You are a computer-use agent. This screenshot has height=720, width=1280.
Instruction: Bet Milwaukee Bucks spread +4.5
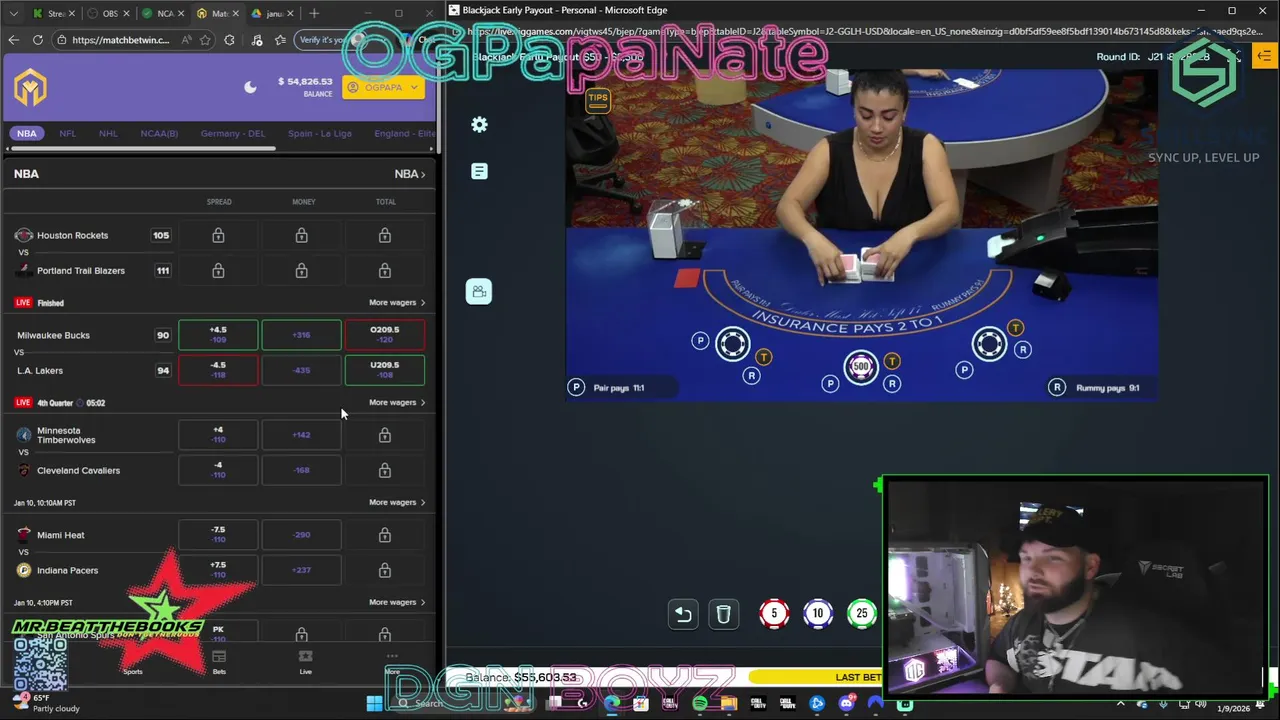click(x=218, y=335)
